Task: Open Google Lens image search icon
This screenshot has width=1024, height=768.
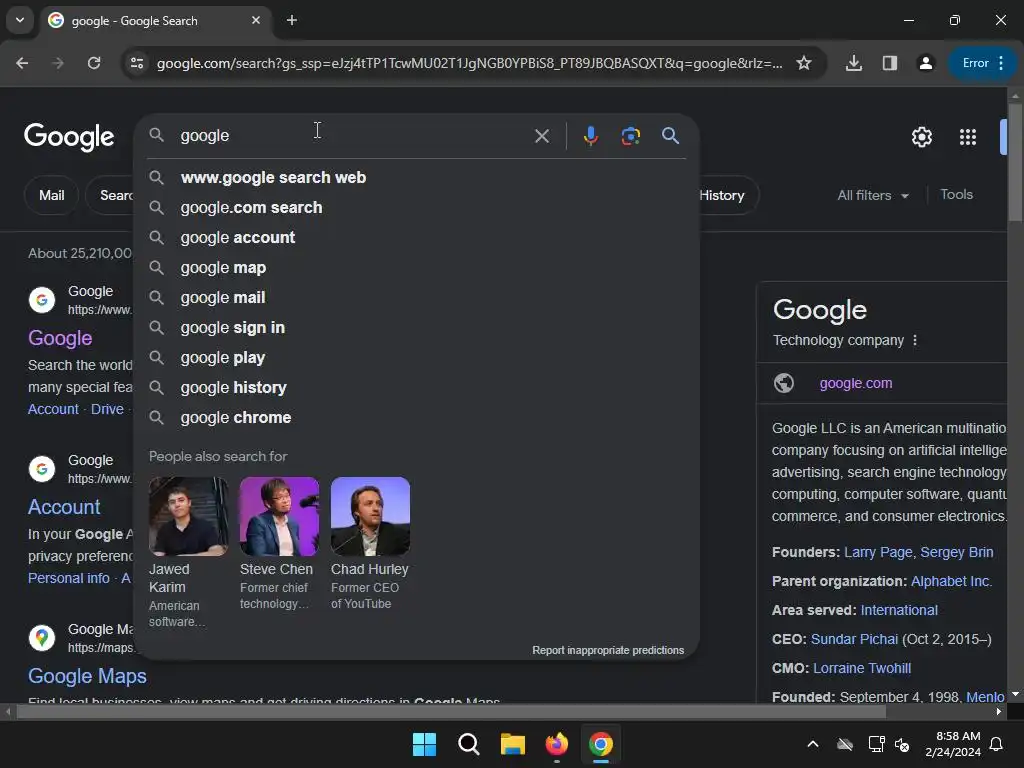Action: point(630,136)
